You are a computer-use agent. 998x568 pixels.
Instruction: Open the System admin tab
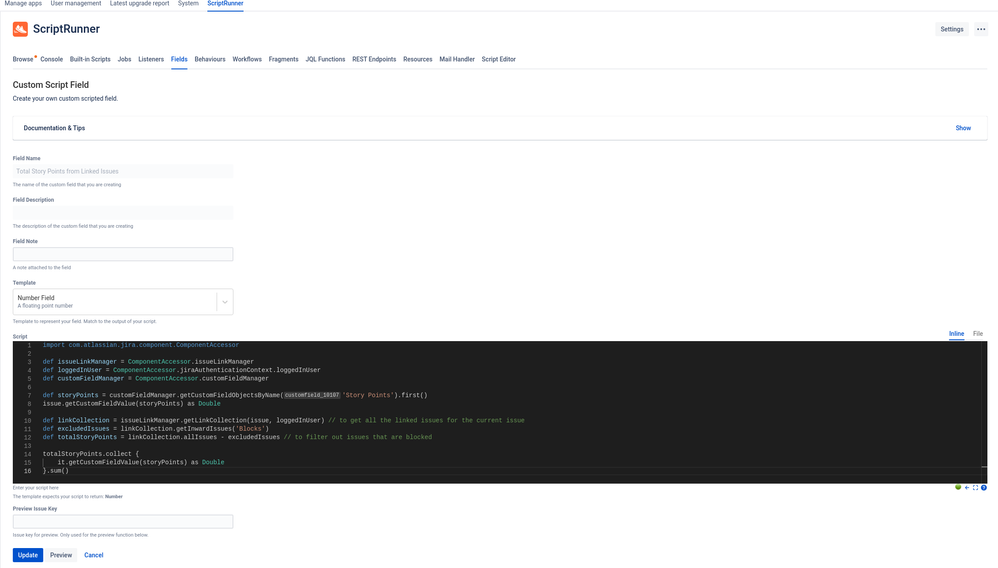click(188, 3)
